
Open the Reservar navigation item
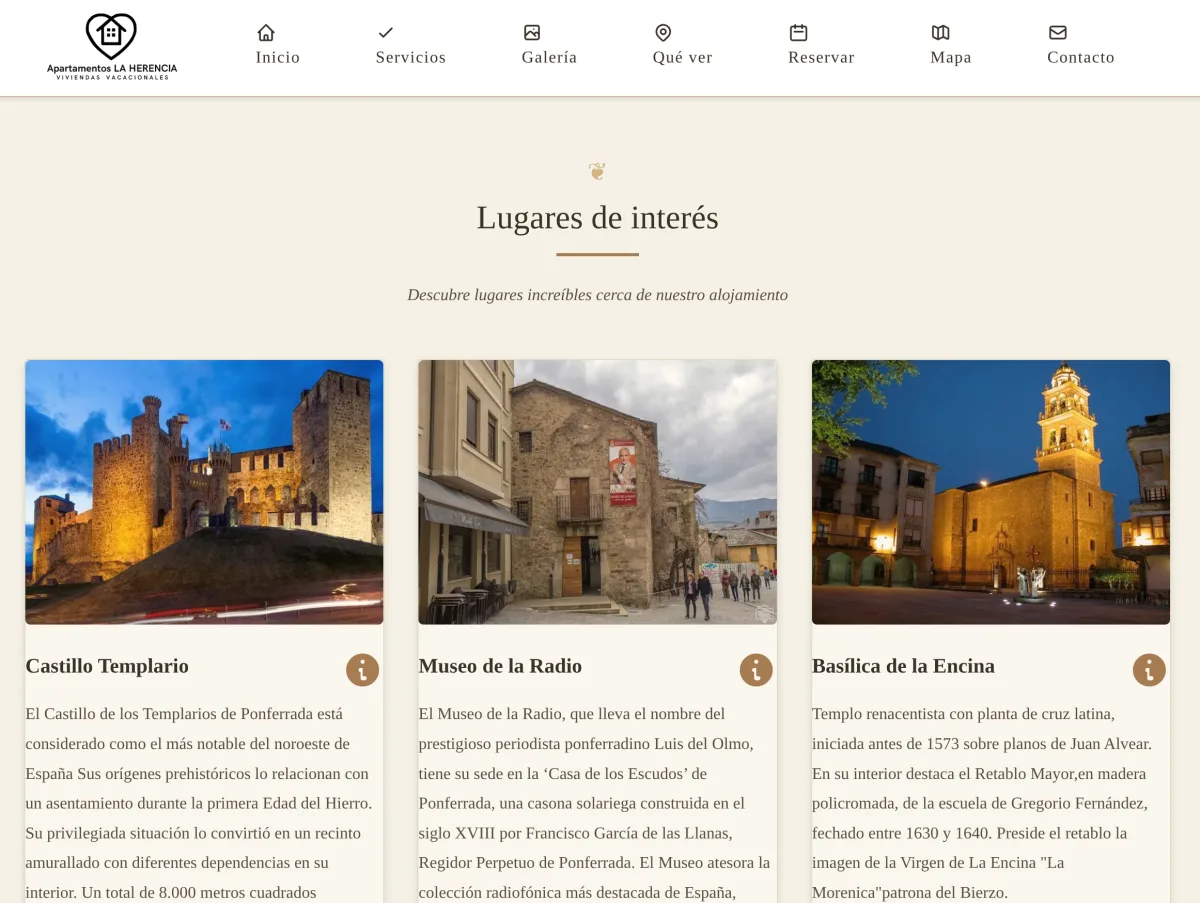pyautogui.click(x=821, y=57)
